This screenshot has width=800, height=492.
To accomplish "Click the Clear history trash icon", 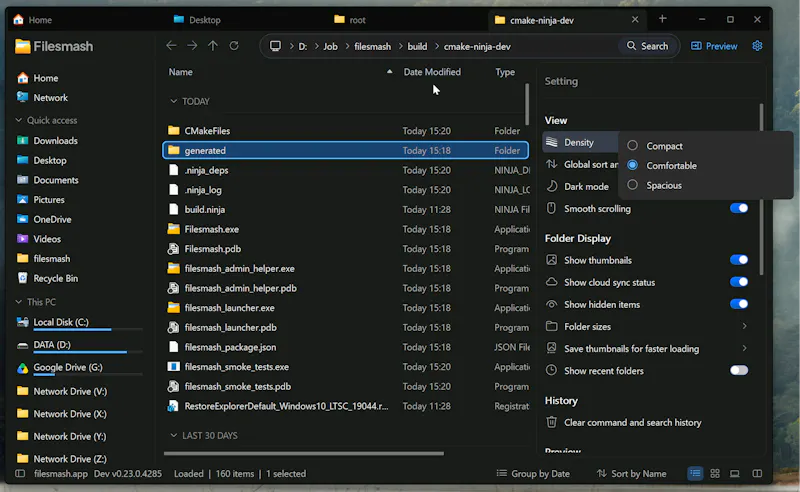I will click(x=552, y=423).
